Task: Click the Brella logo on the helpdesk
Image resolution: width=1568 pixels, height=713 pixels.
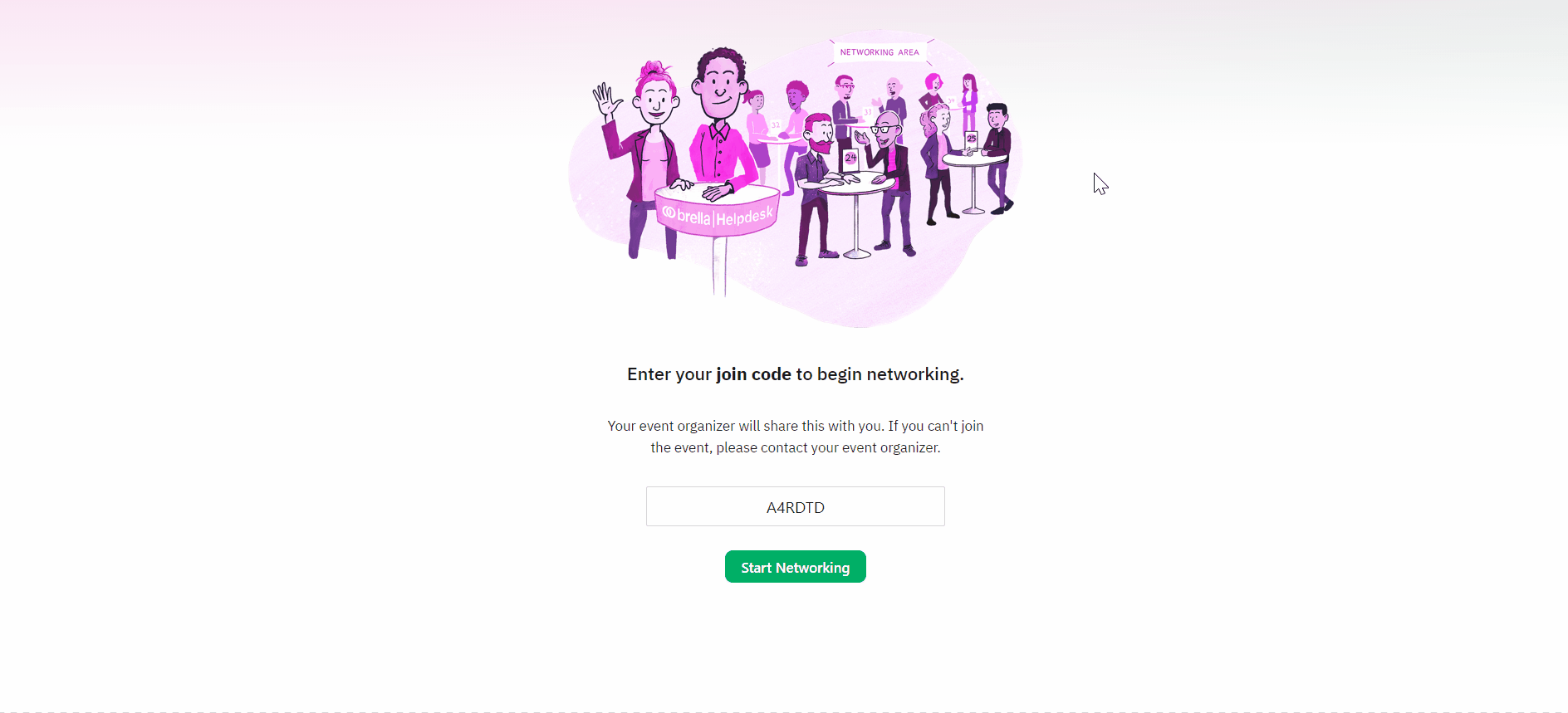Action: (686, 216)
